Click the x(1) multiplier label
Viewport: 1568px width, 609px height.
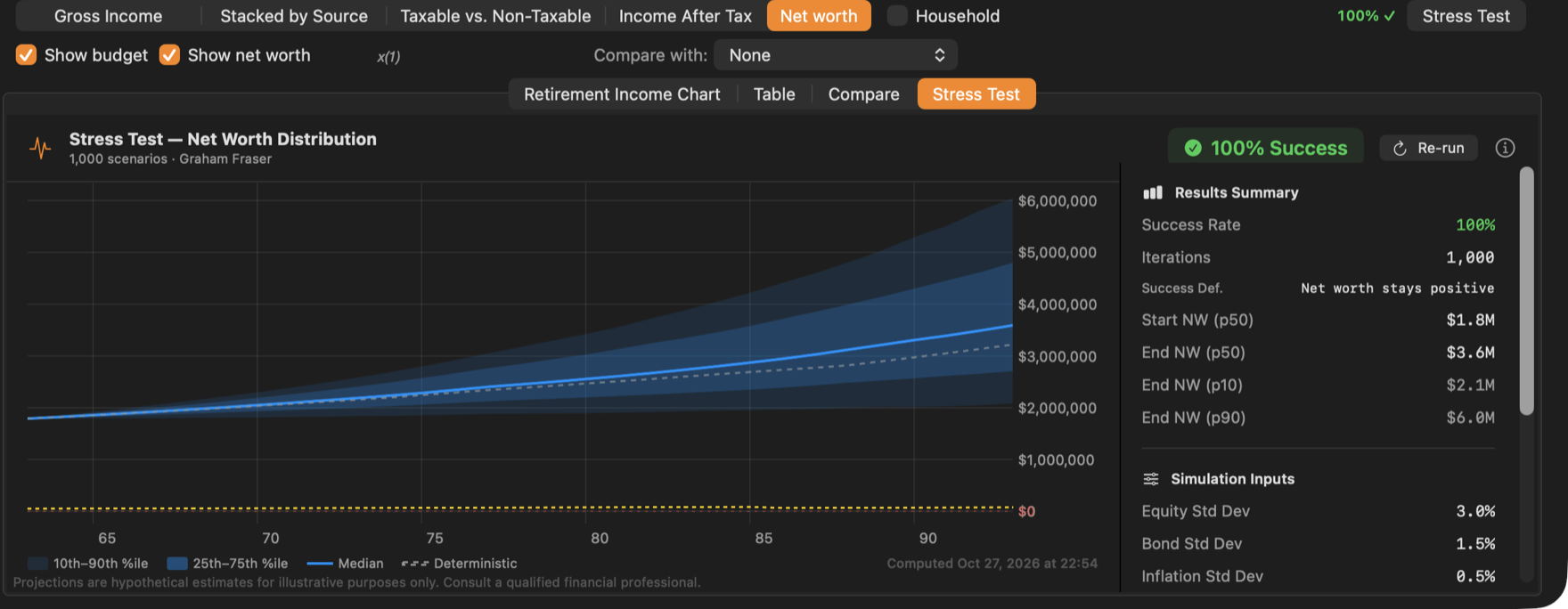388,56
